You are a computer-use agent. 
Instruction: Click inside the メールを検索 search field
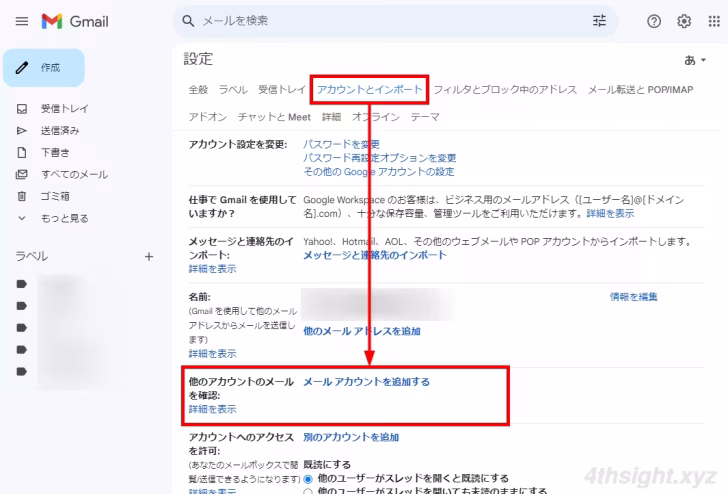click(395, 21)
